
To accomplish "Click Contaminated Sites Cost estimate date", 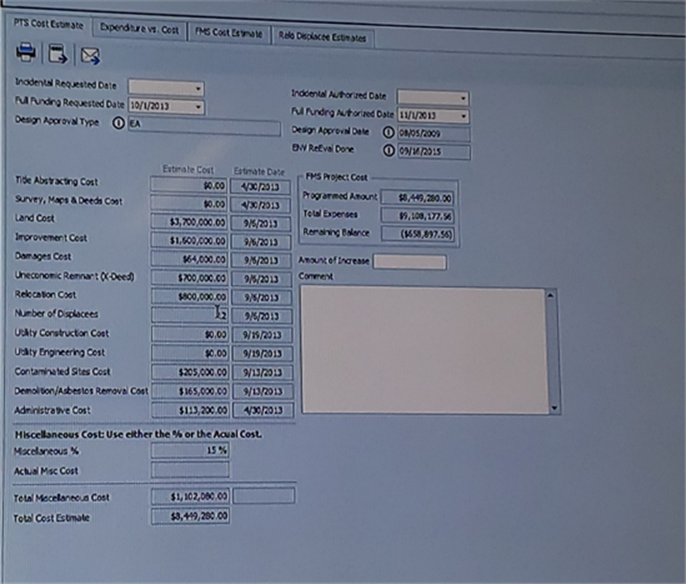I will coord(263,372).
